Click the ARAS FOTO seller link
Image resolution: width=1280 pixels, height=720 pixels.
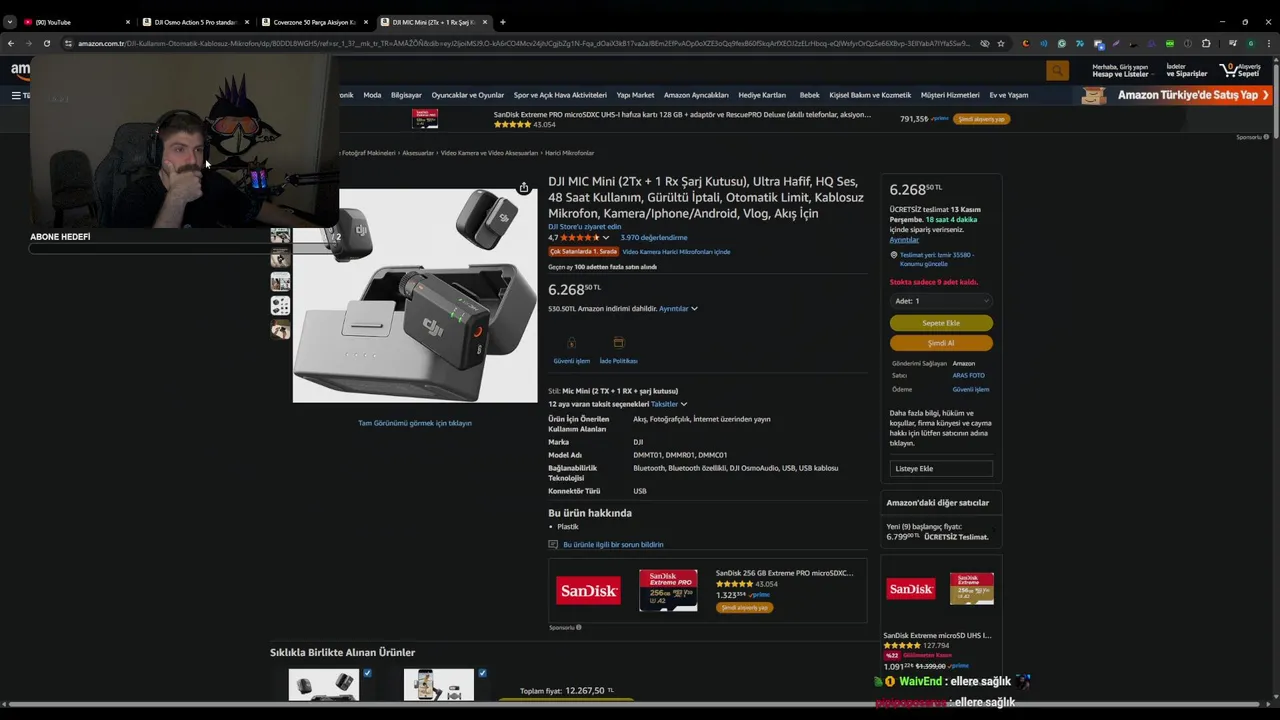pyautogui.click(x=969, y=376)
